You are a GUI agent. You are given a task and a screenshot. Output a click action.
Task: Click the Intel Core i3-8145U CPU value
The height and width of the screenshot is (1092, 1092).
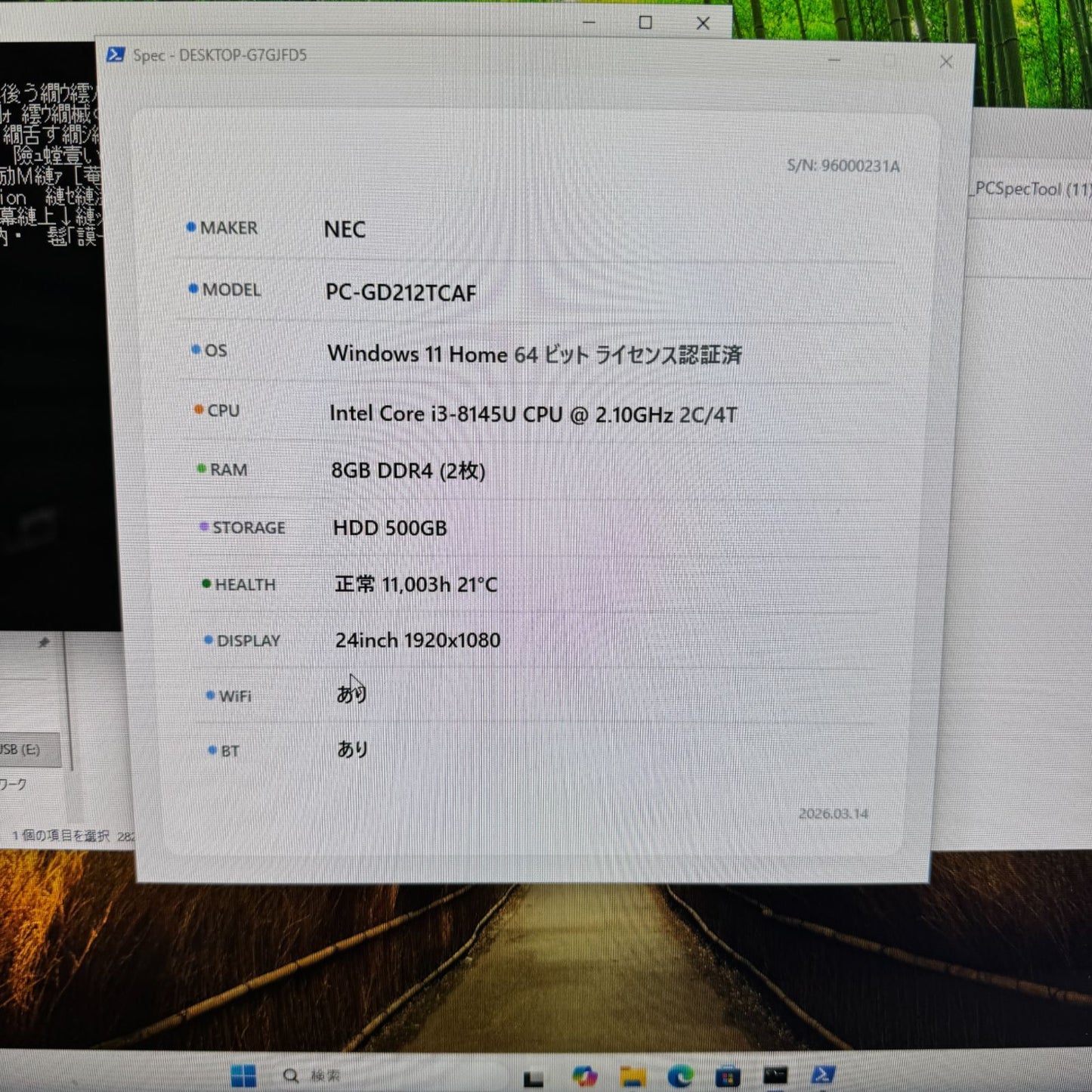(533, 414)
